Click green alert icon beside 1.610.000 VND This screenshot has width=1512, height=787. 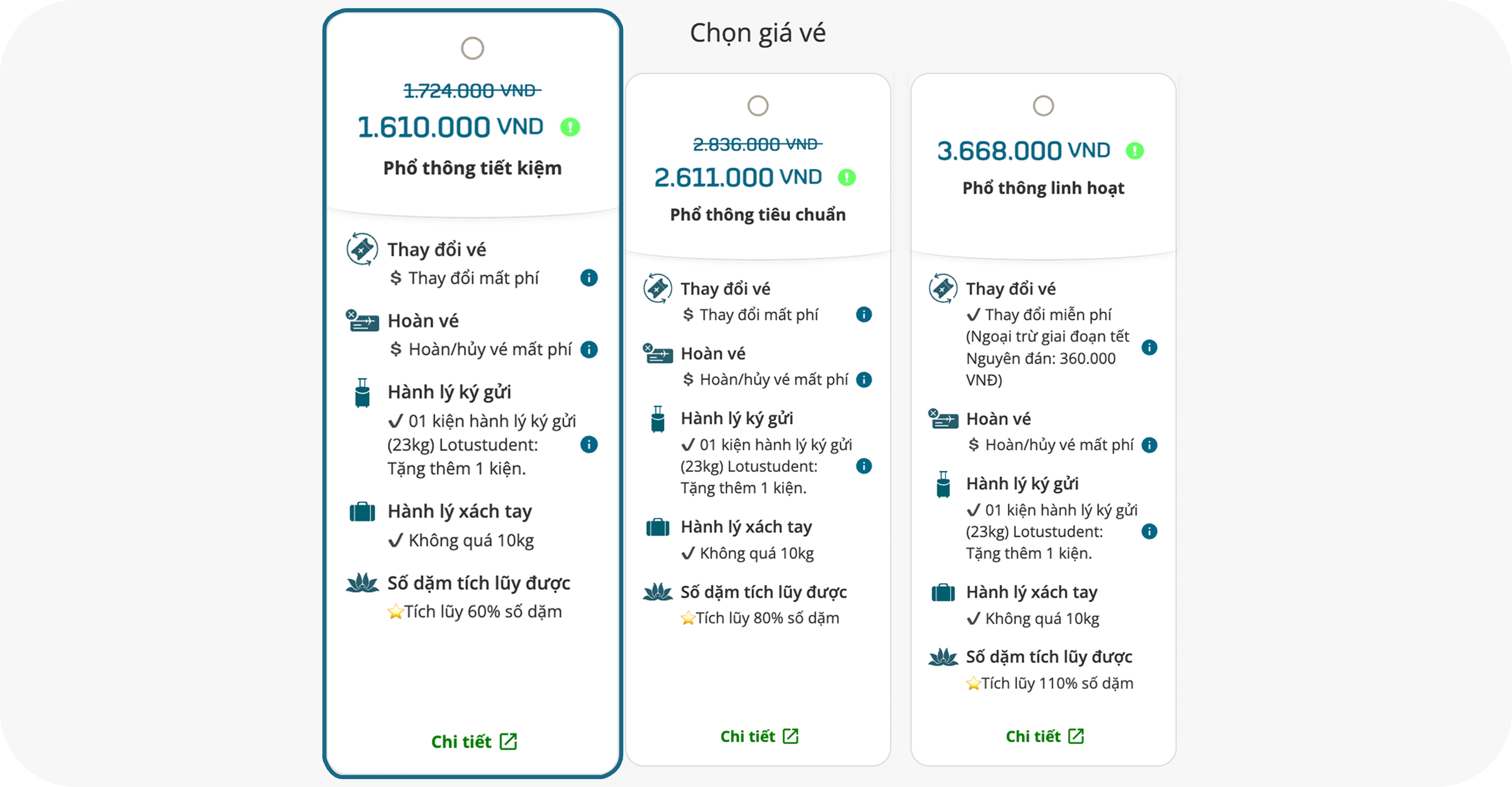pyautogui.click(x=570, y=127)
